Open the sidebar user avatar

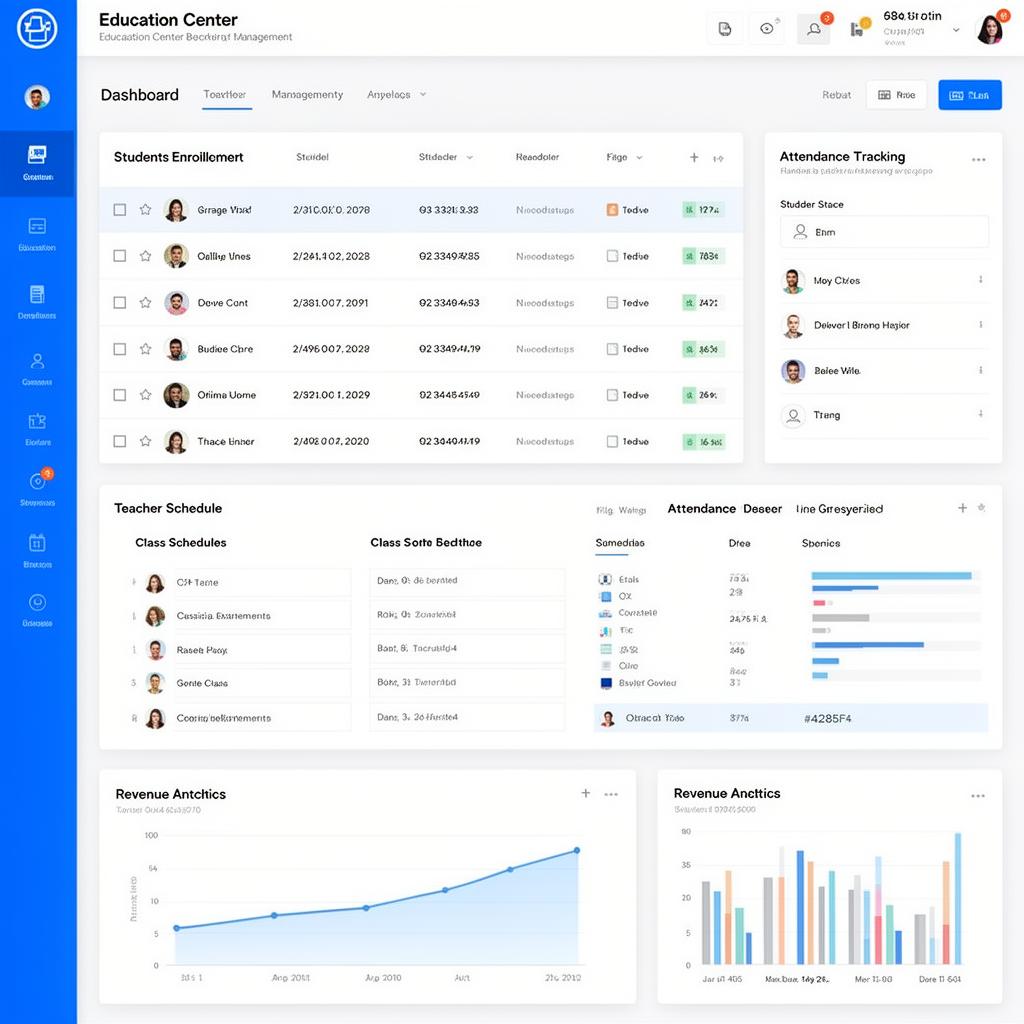coord(37,97)
